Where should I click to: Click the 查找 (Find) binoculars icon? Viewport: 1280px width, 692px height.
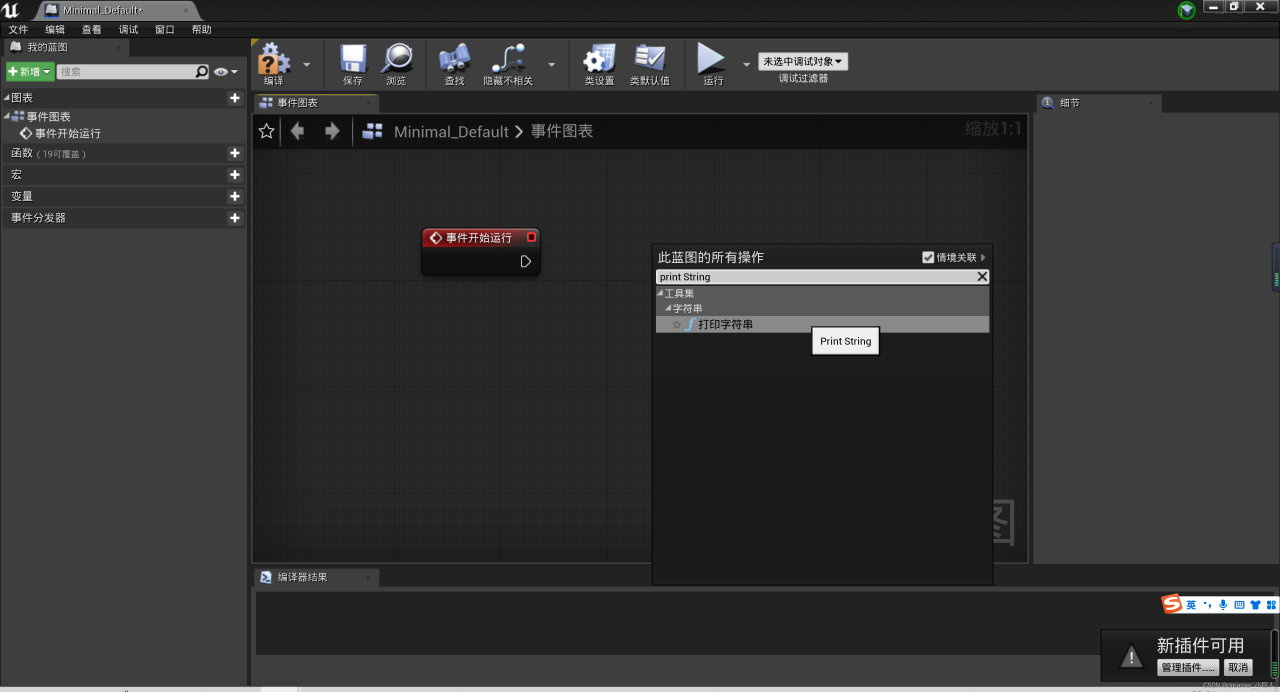454,58
